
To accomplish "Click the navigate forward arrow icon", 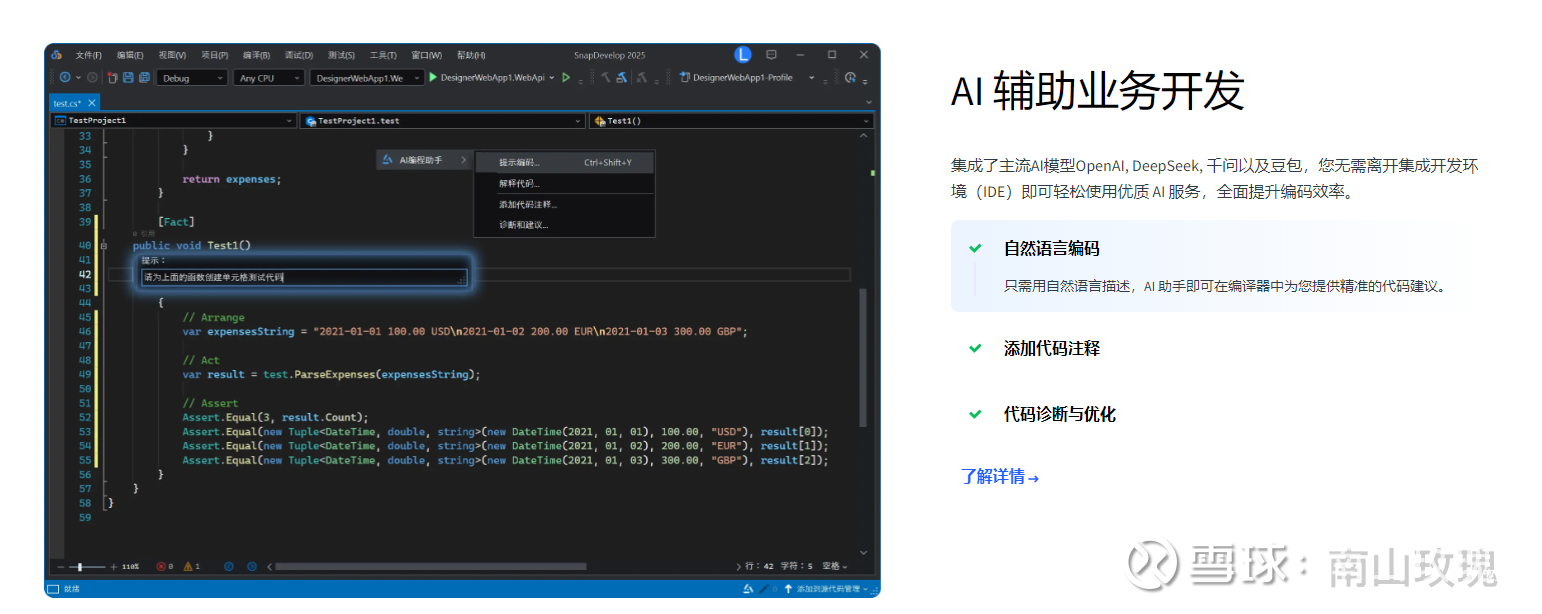I will click(92, 77).
